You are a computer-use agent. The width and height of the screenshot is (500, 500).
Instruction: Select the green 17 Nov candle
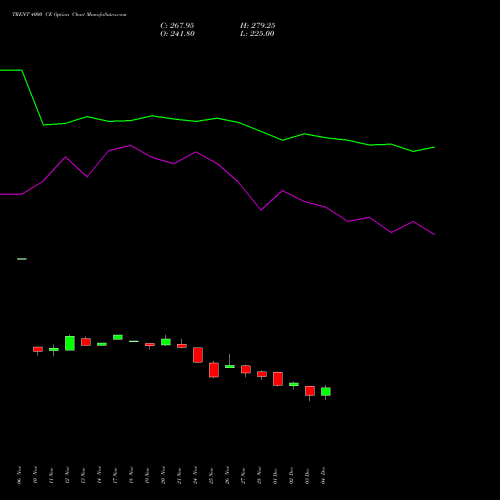[x=118, y=337]
